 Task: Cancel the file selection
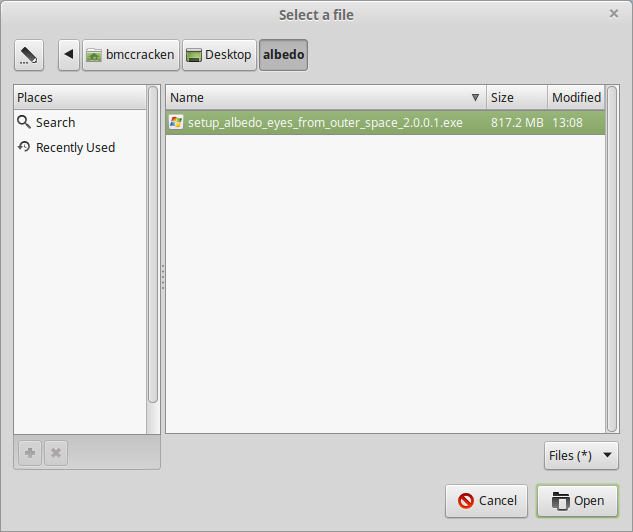[486, 501]
